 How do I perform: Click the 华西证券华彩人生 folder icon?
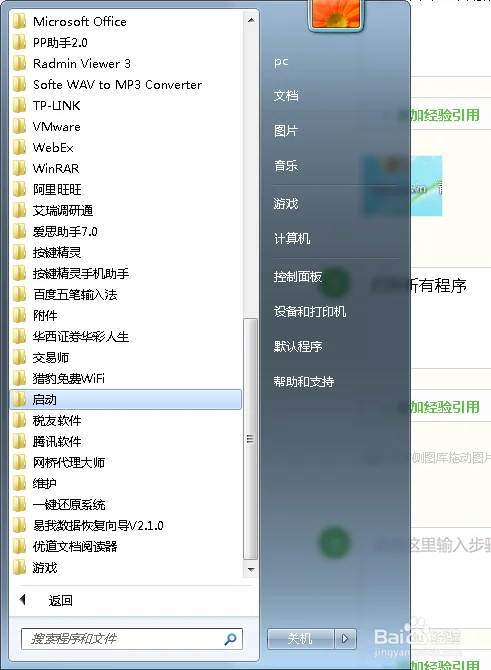(x=19, y=336)
